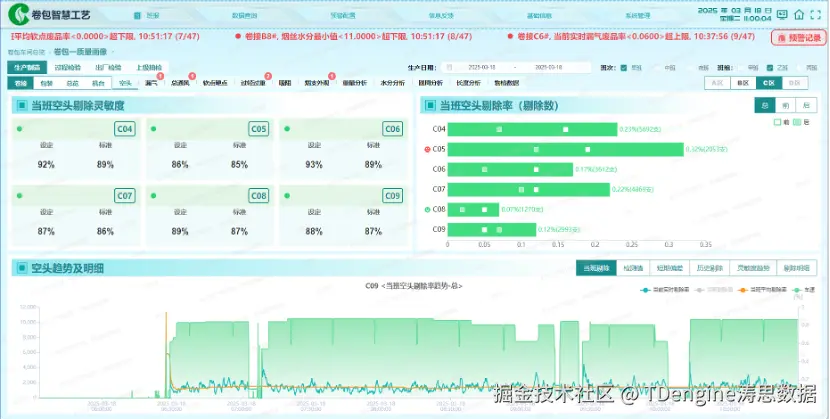Click the C09 machine badge
Viewport: 830px width, 420px height.
(393, 196)
